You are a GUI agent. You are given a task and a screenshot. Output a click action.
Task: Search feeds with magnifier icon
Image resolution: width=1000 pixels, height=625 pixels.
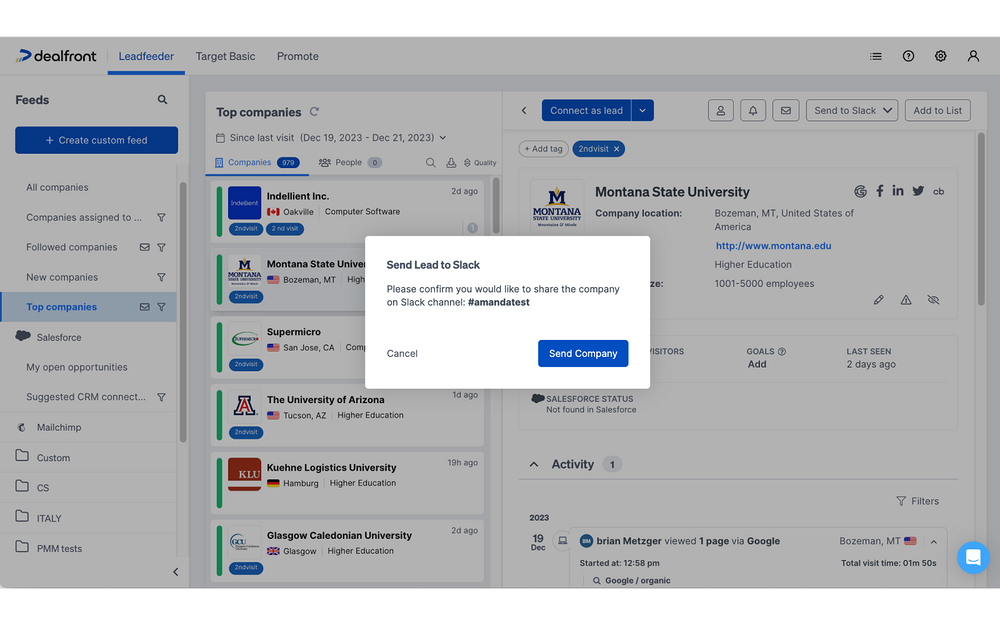tap(163, 99)
